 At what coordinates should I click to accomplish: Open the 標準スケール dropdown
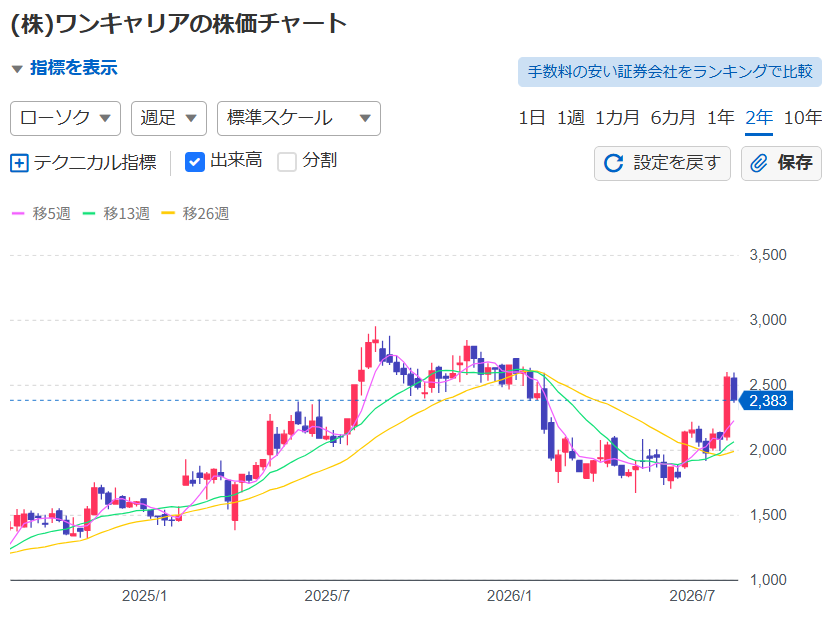pyautogui.click(x=299, y=118)
